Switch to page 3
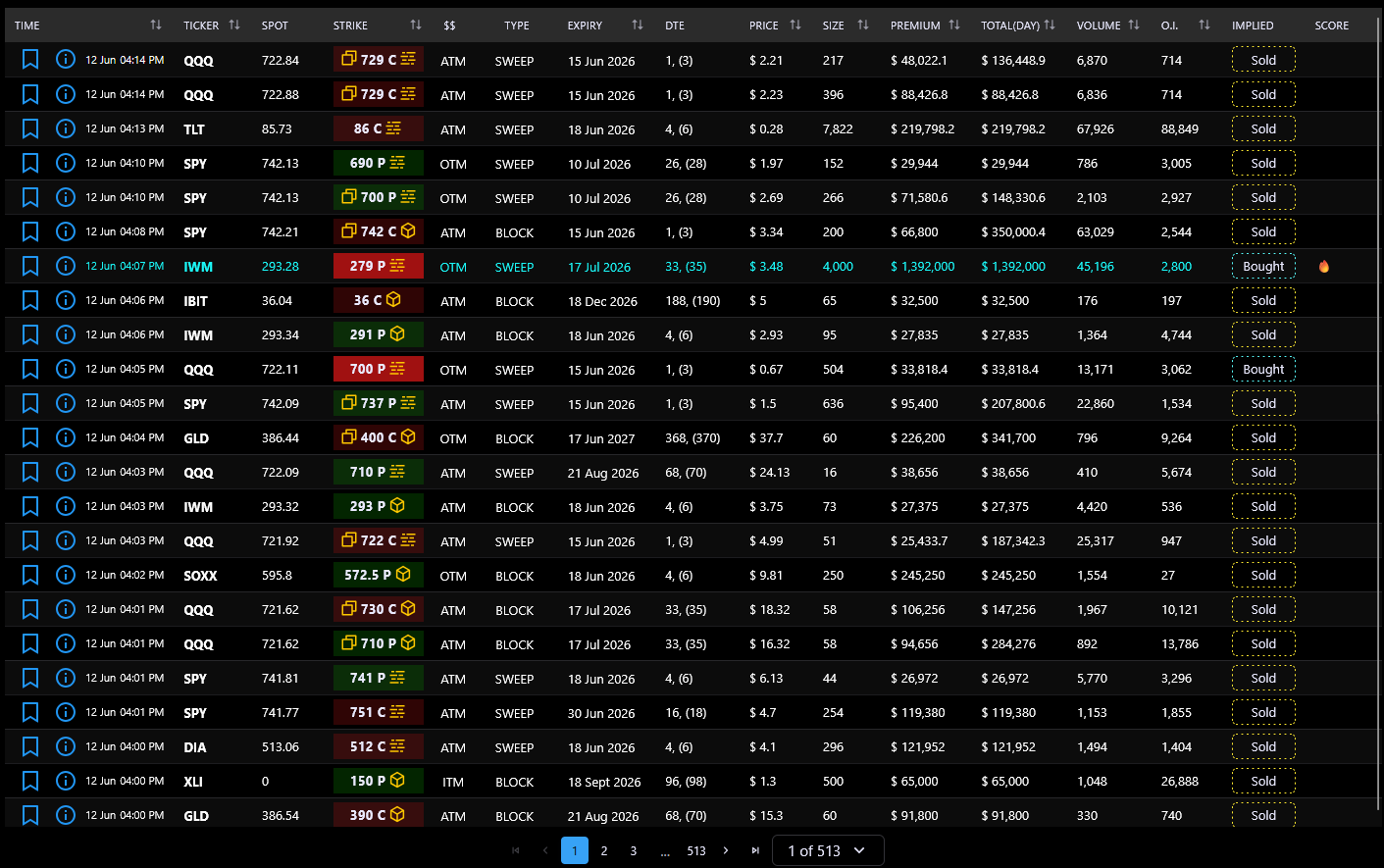 (x=634, y=850)
